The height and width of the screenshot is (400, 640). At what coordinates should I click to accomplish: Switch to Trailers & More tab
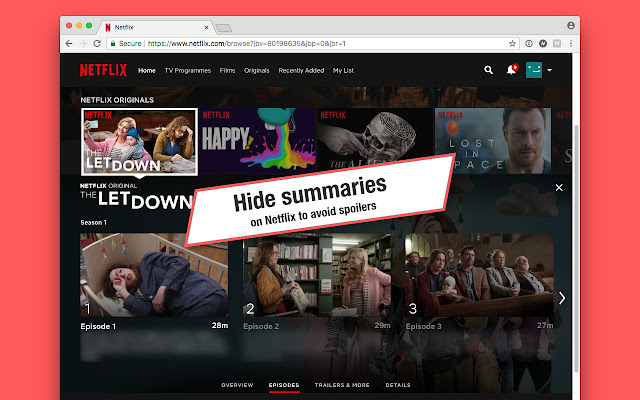342,385
